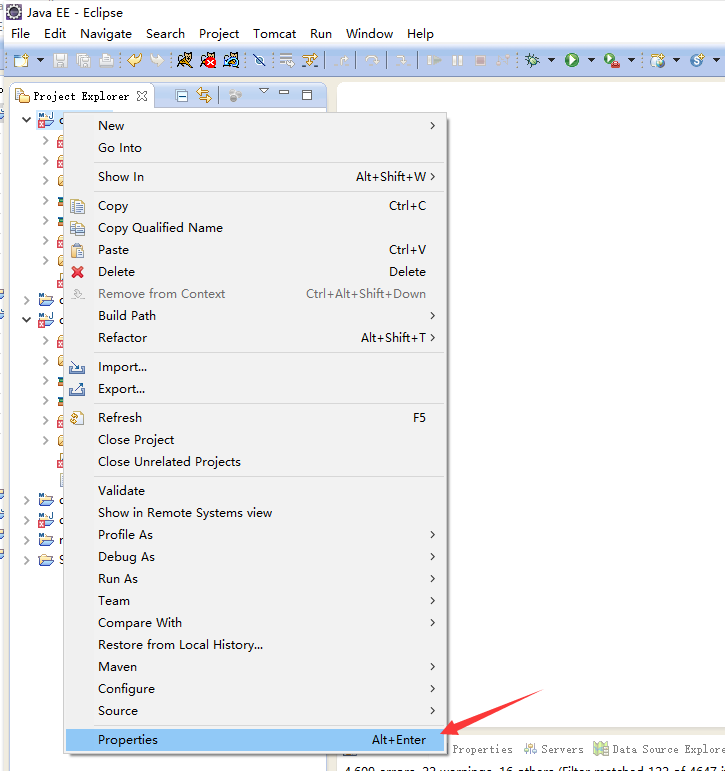This screenshot has width=725, height=771.
Task: Minimize the Project Explorer view
Action: click(284, 92)
